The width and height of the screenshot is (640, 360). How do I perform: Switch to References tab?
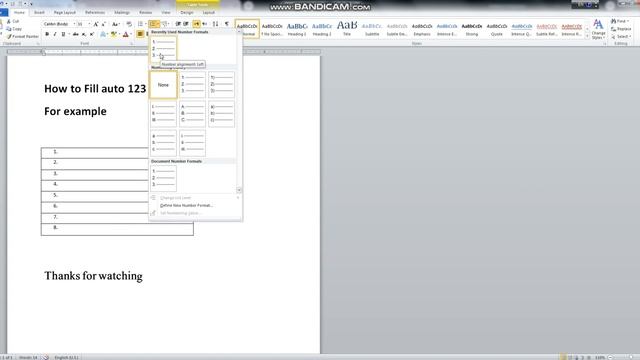(95, 13)
